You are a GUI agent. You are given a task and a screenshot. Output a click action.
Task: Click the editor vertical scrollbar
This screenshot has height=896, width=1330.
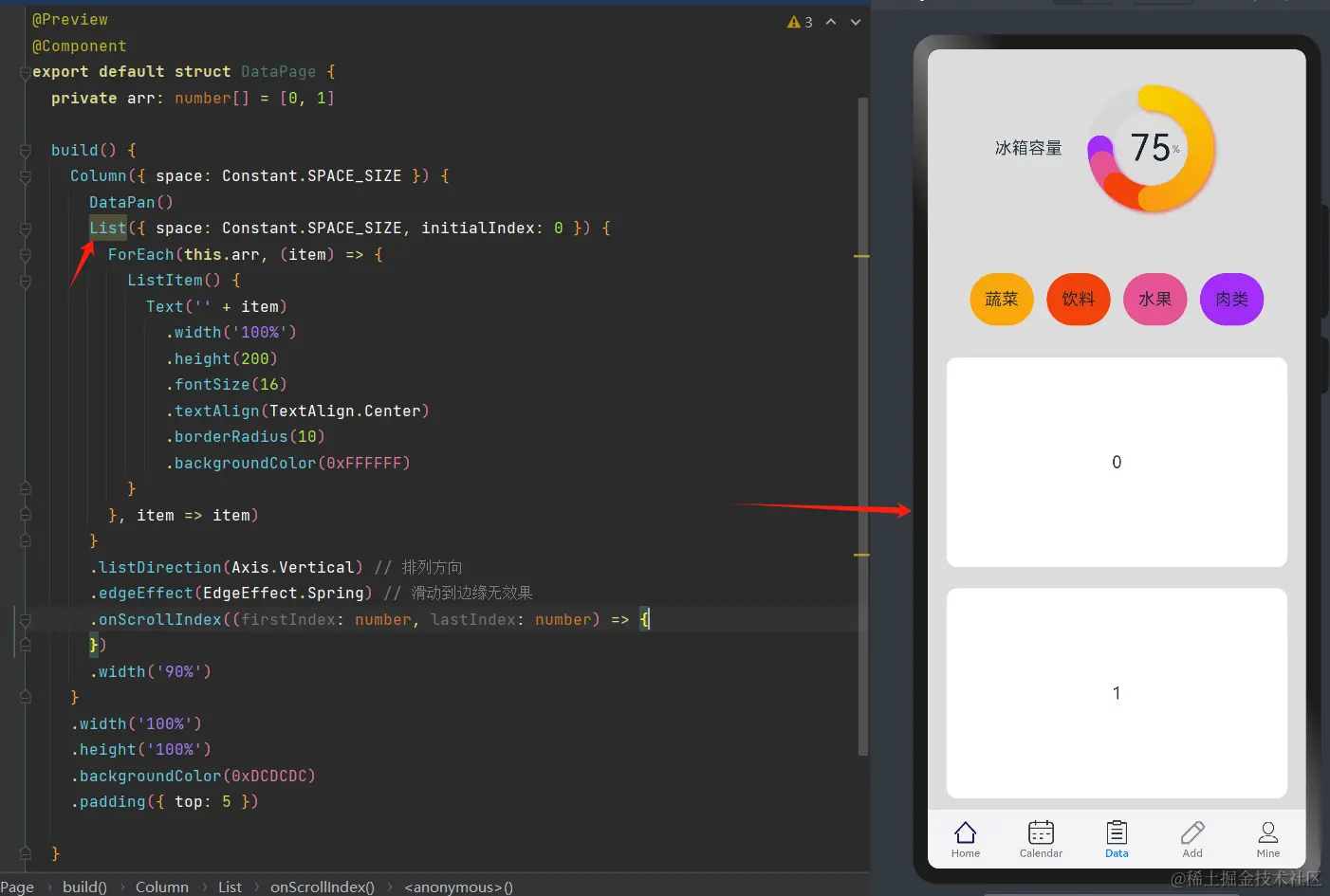[862, 427]
